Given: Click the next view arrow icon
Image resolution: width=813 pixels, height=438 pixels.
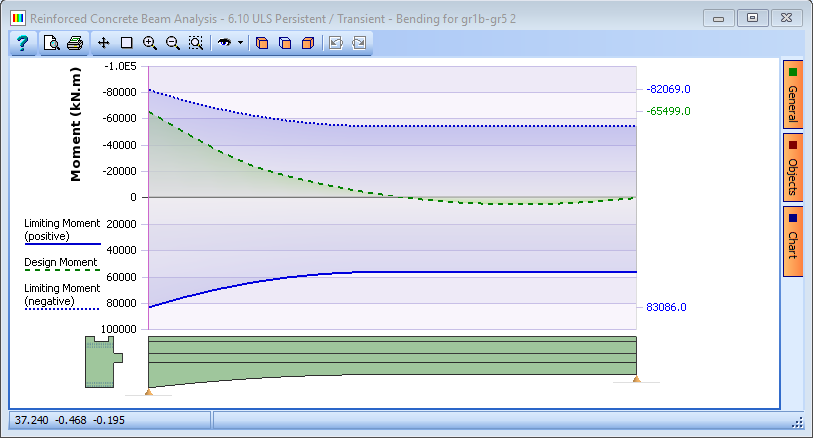Looking at the screenshot, I should pyautogui.click(x=359, y=43).
